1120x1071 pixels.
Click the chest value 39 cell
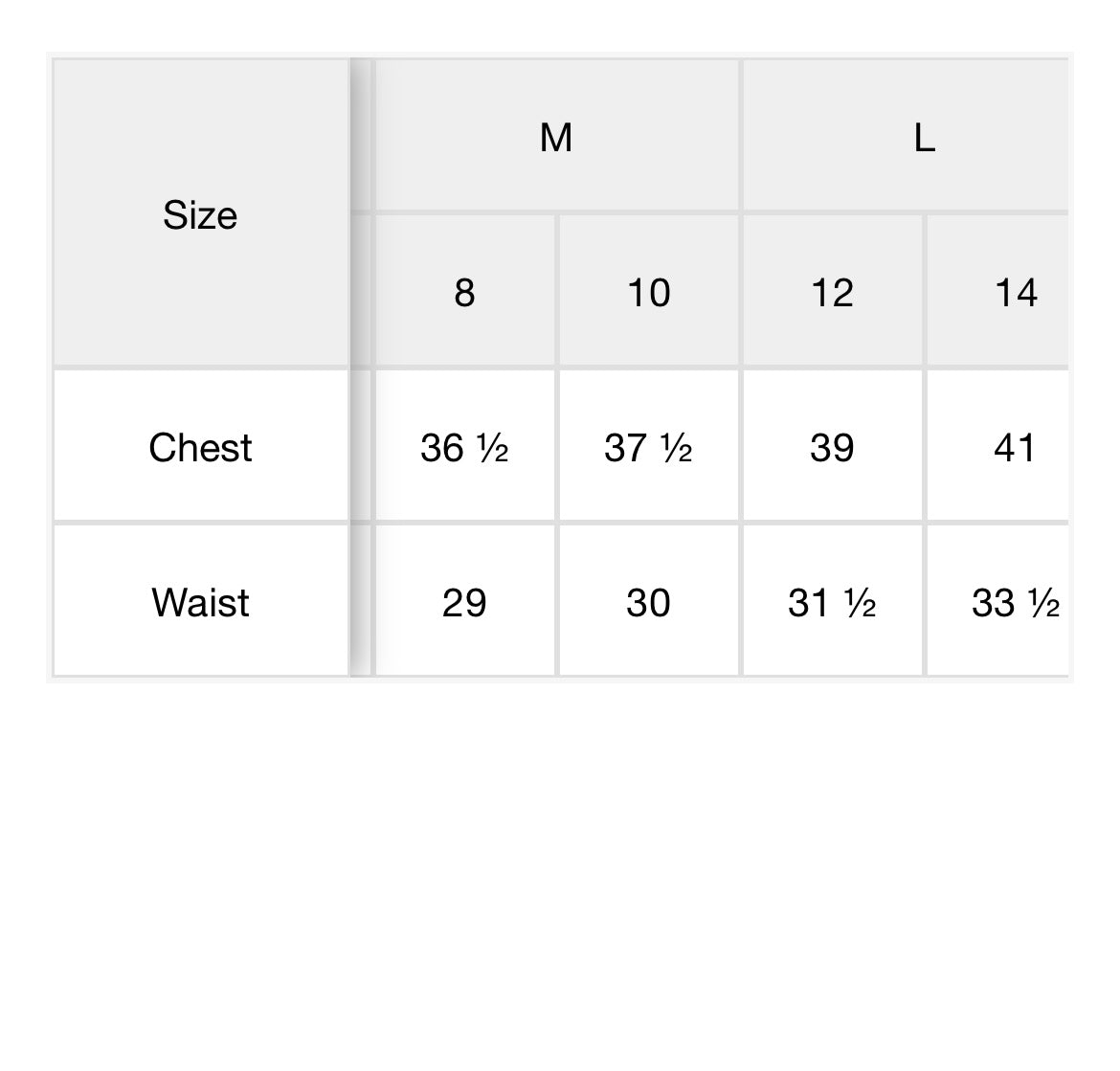pyautogui.click(x=832, y=447)
